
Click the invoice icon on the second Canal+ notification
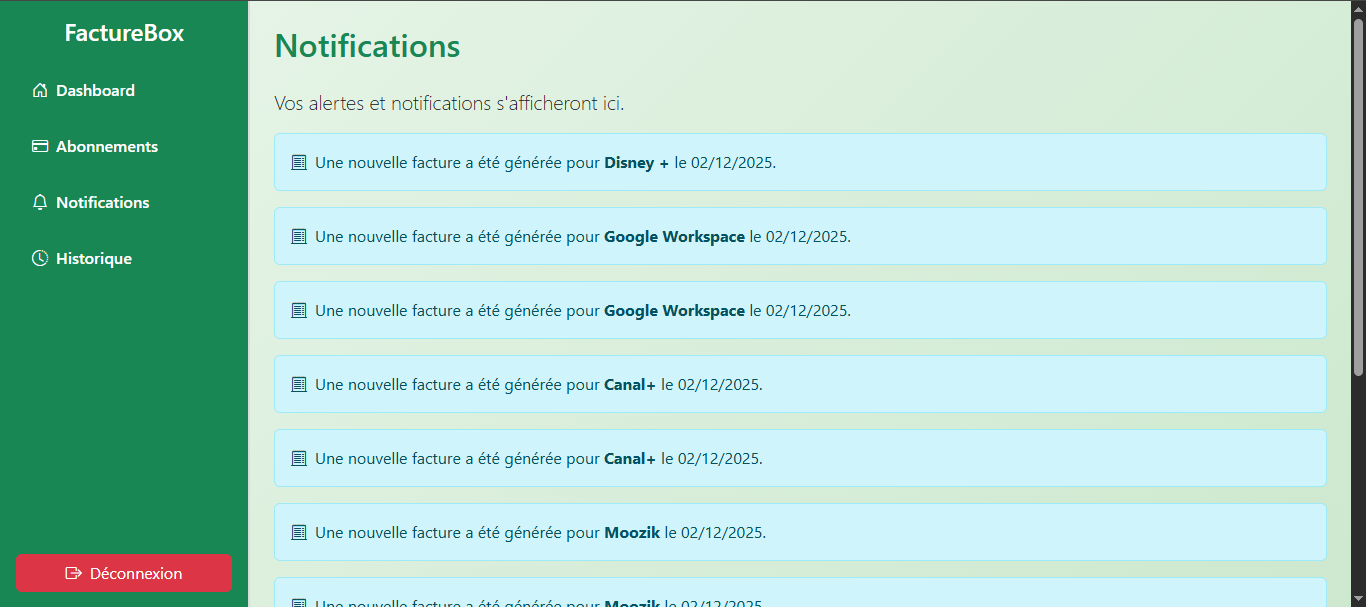click(x=299, y=459)
